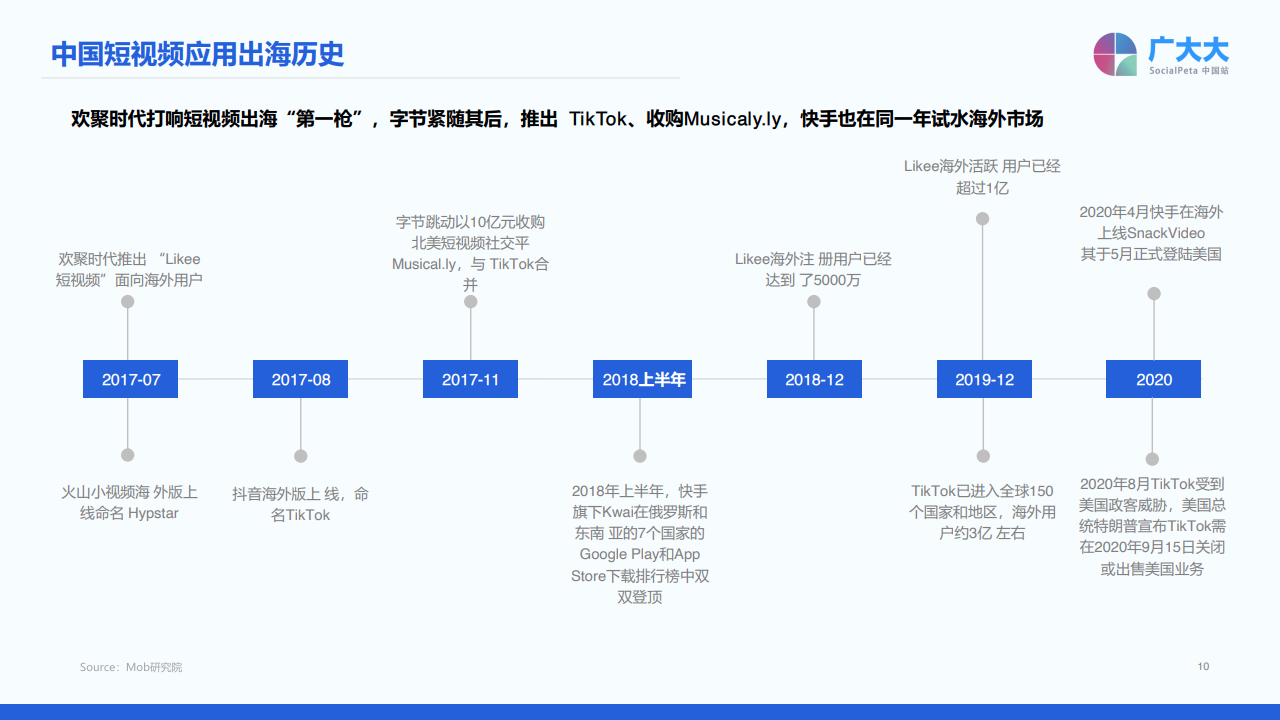Select the 2019-12 timeline box

(984, 380)
